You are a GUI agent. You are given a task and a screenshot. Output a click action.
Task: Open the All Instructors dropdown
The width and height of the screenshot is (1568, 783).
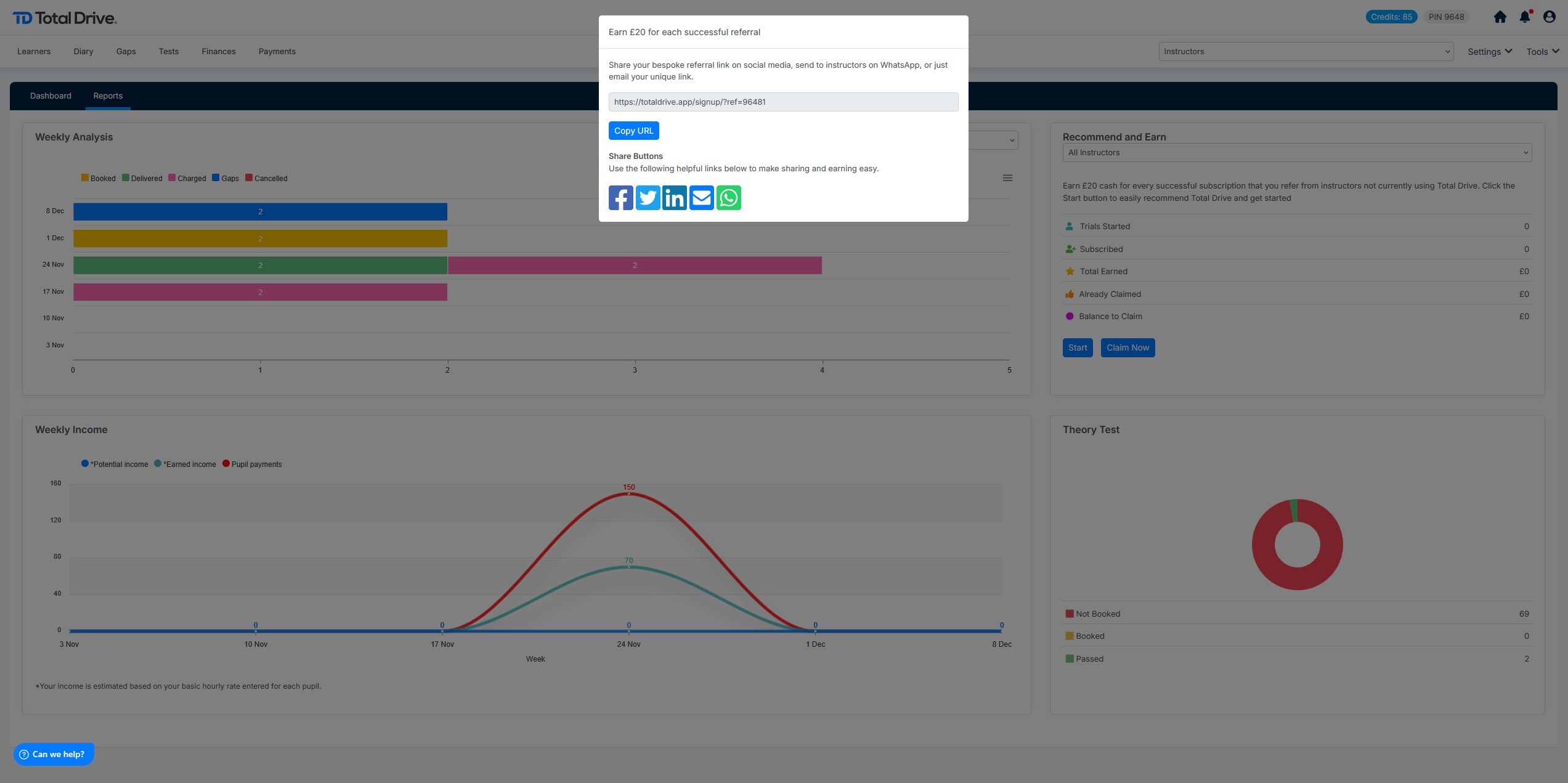[x=1296, y=153]
